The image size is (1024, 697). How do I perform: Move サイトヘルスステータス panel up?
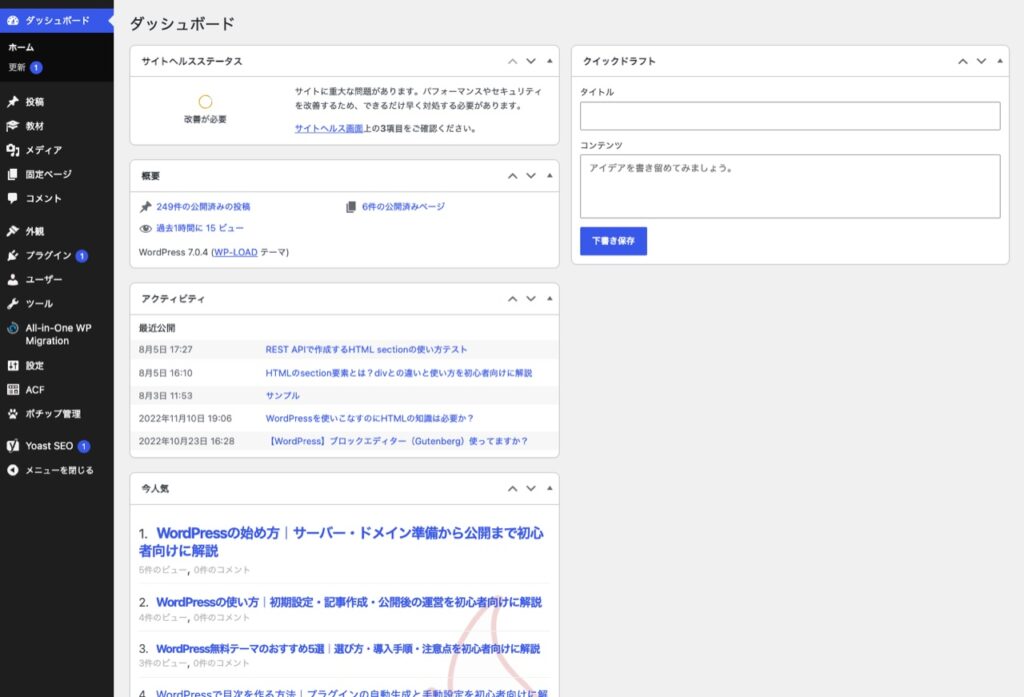513,61
